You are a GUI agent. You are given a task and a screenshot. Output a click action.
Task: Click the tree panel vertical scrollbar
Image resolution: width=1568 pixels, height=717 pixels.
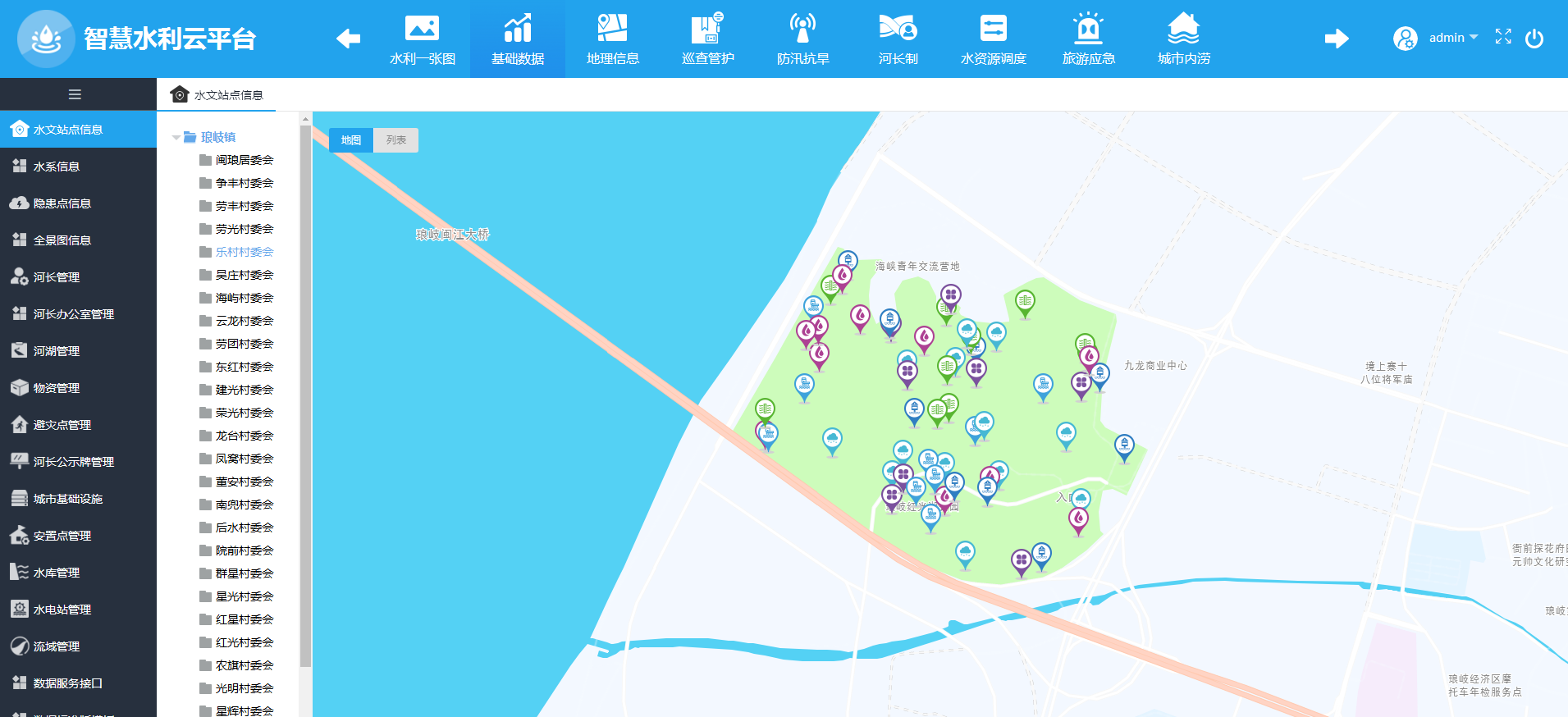305,394
